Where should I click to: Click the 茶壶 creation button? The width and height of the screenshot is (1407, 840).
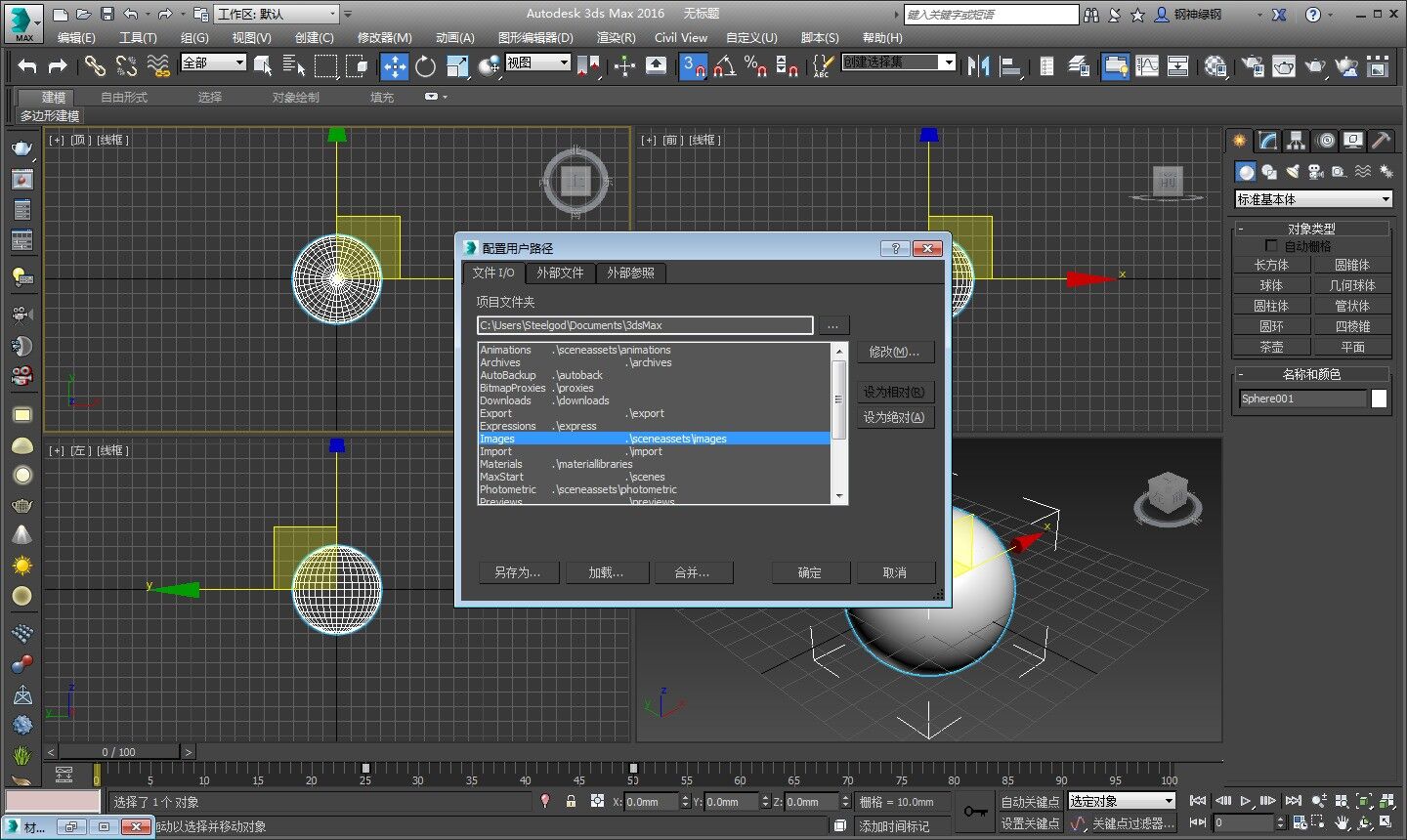pos(1271,346)
